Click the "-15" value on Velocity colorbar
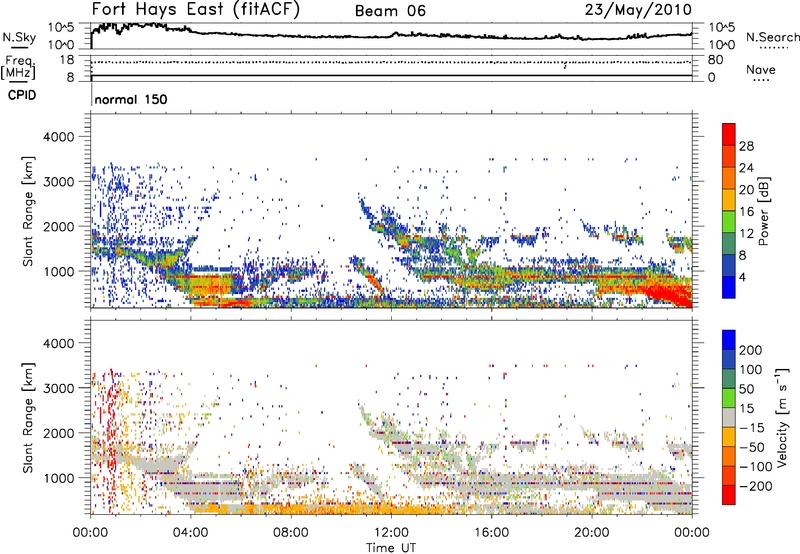Viewport: 800px width, 554px height. (752, 427)
